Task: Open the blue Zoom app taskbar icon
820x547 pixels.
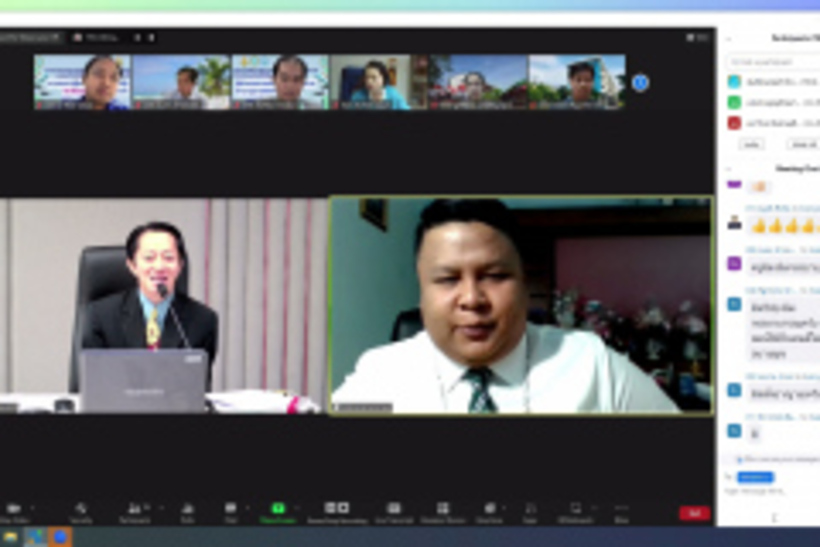Action: (60, 537)
